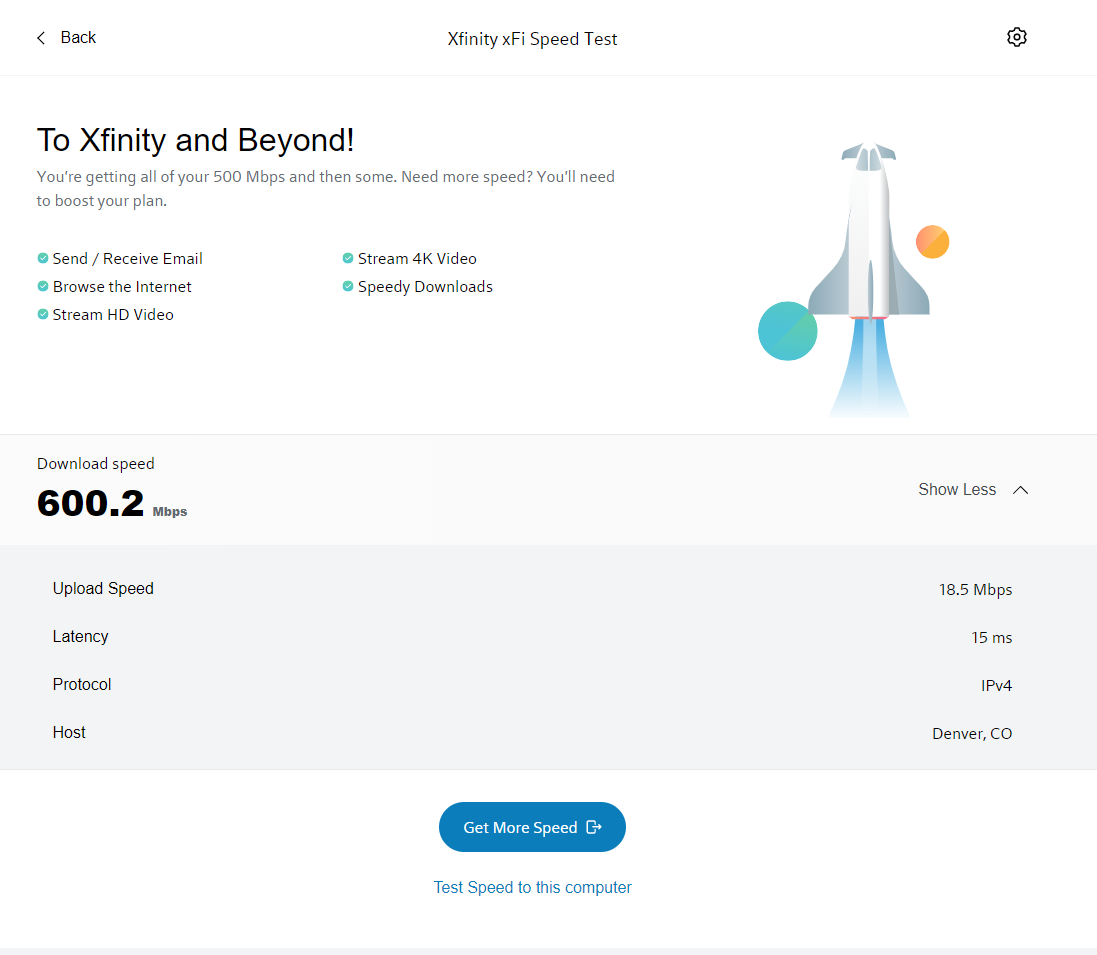Click the 15 ms latency value
Screen dimensions: 1097x955
pos(991,638)
